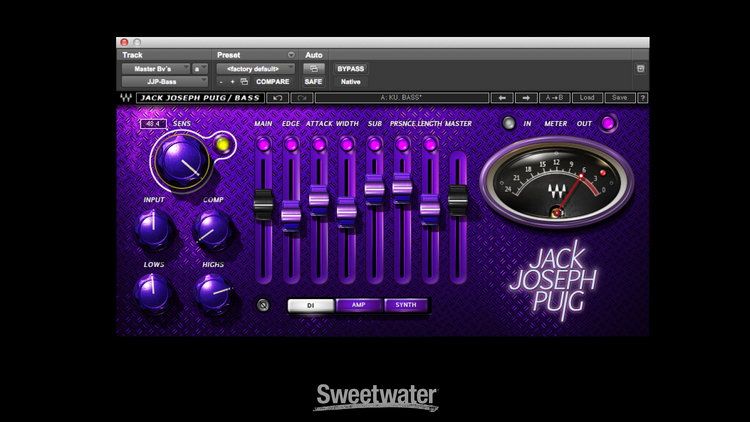Click the WIDTH fader handle

coord(346,211)
